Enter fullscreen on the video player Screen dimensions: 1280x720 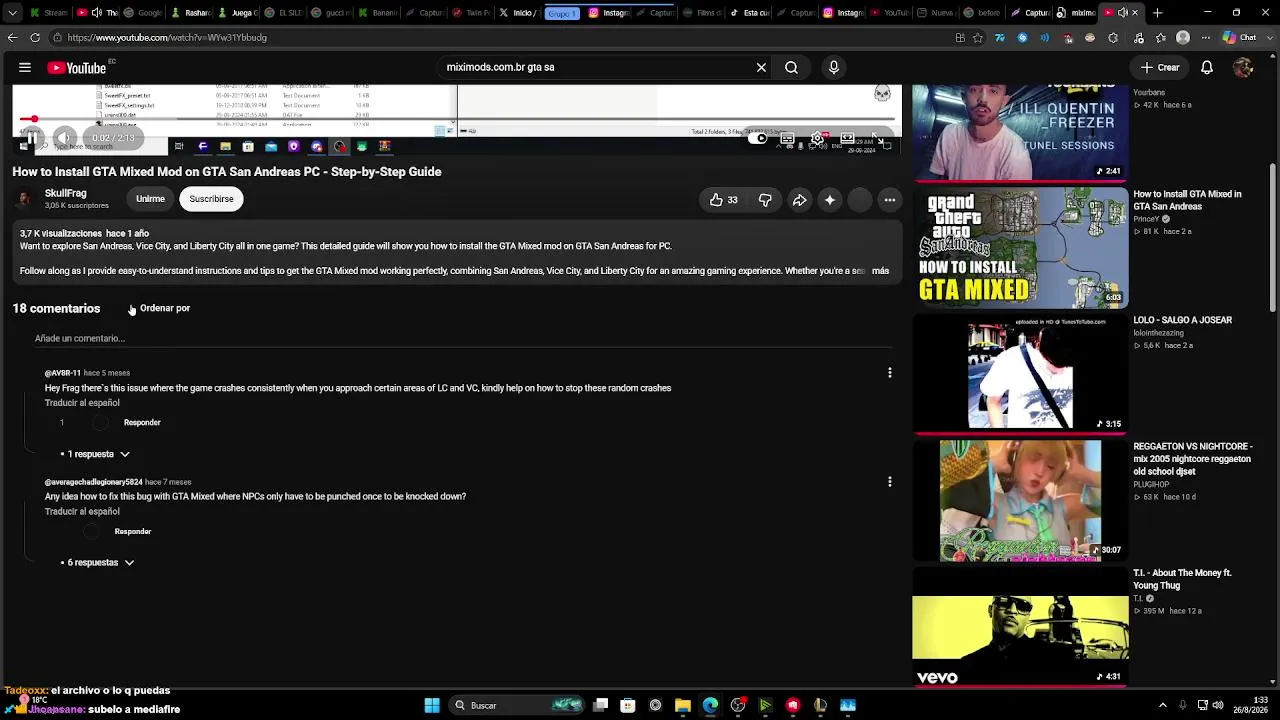[877, 138]
